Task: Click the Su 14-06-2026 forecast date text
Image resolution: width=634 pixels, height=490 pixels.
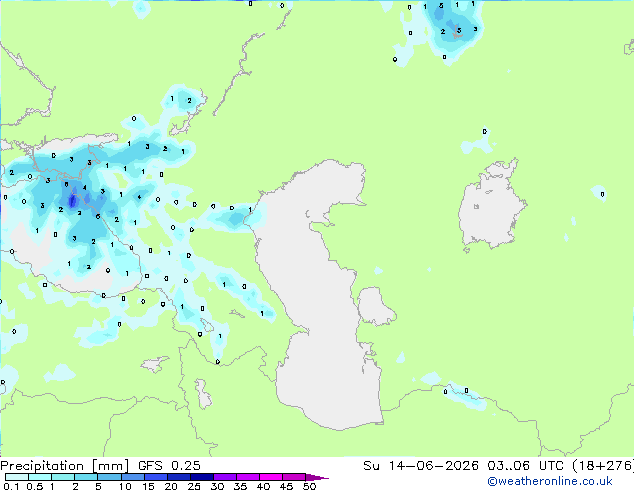Action: click(x=421, y=466)
